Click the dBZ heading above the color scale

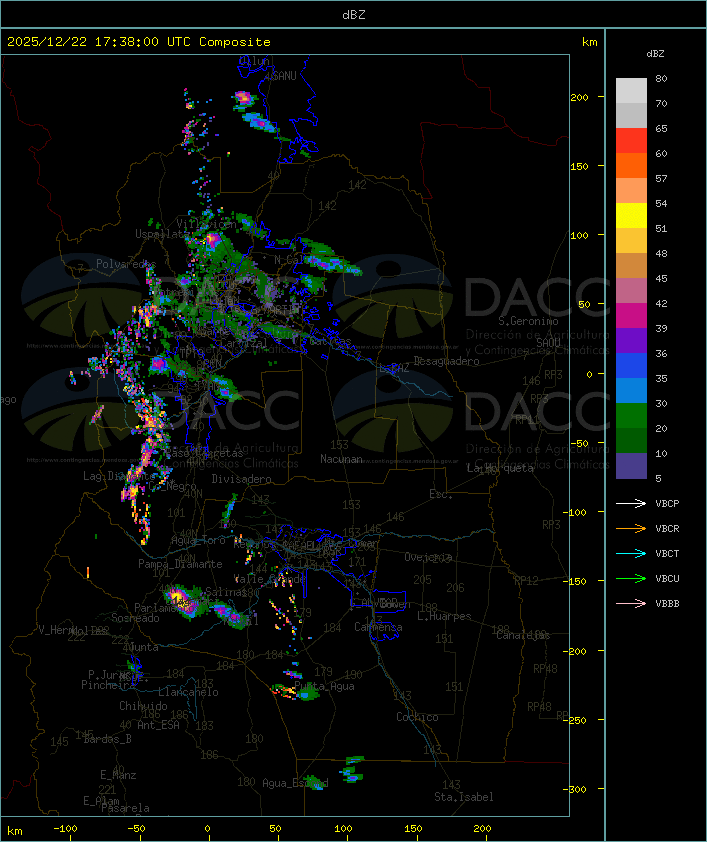coord(655,54)
